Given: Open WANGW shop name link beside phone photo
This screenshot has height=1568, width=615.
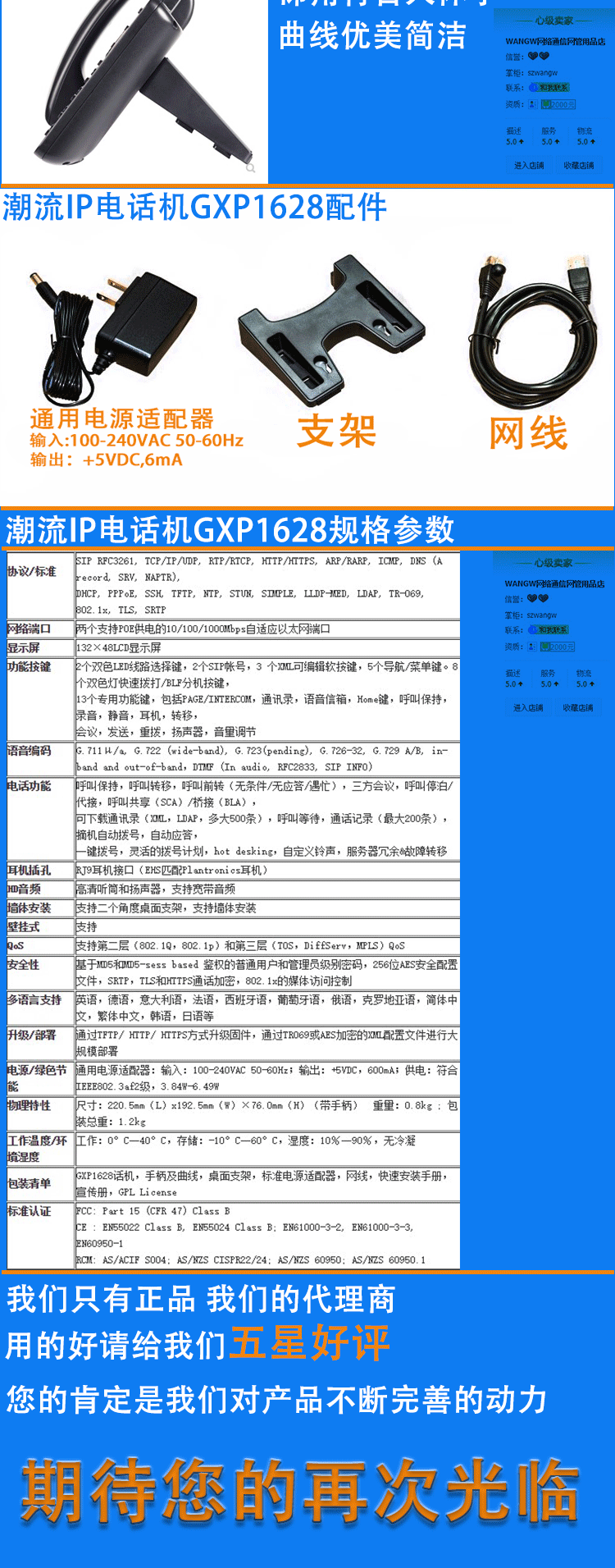Looking at the screenshot, I should point(555,41).
